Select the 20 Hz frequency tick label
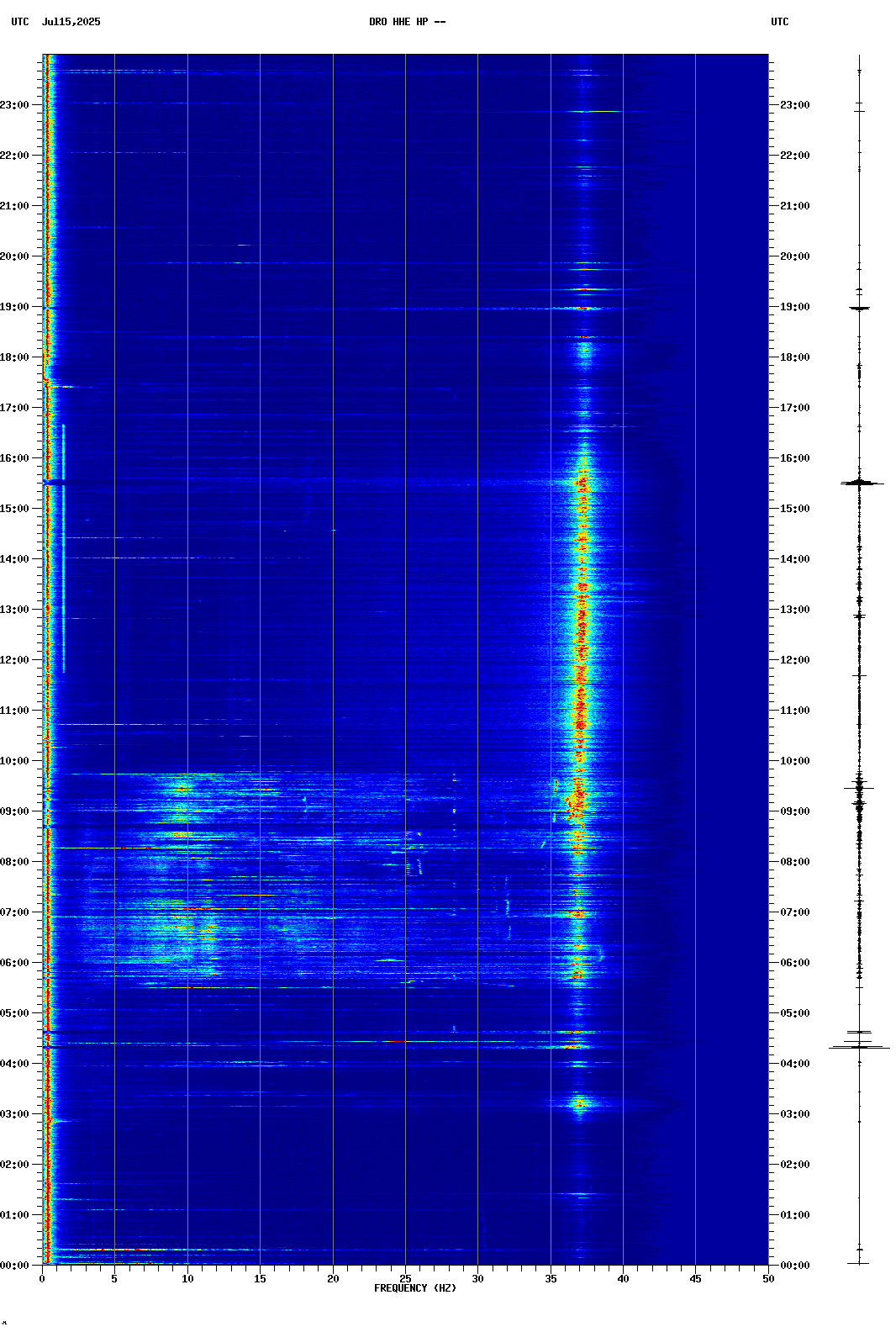896x1332 pixels. tap(333, 1279)
